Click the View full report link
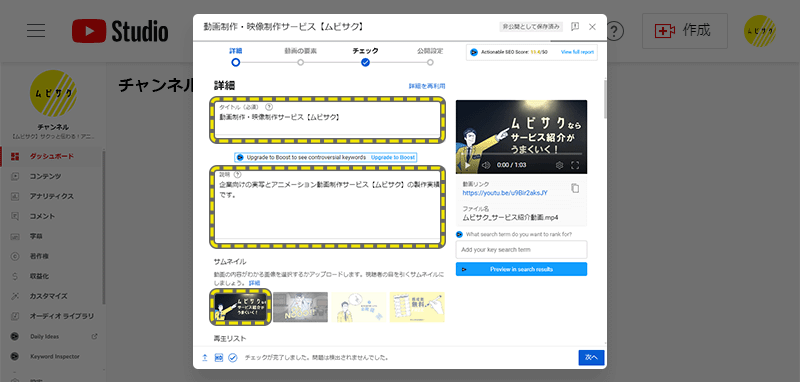This screenshot has height=382, width=800. [x=577, y=52]
